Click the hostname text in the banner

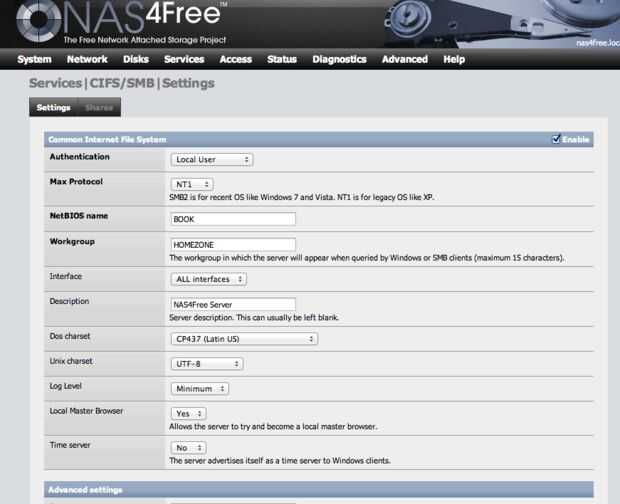click(x=598, y=43)
